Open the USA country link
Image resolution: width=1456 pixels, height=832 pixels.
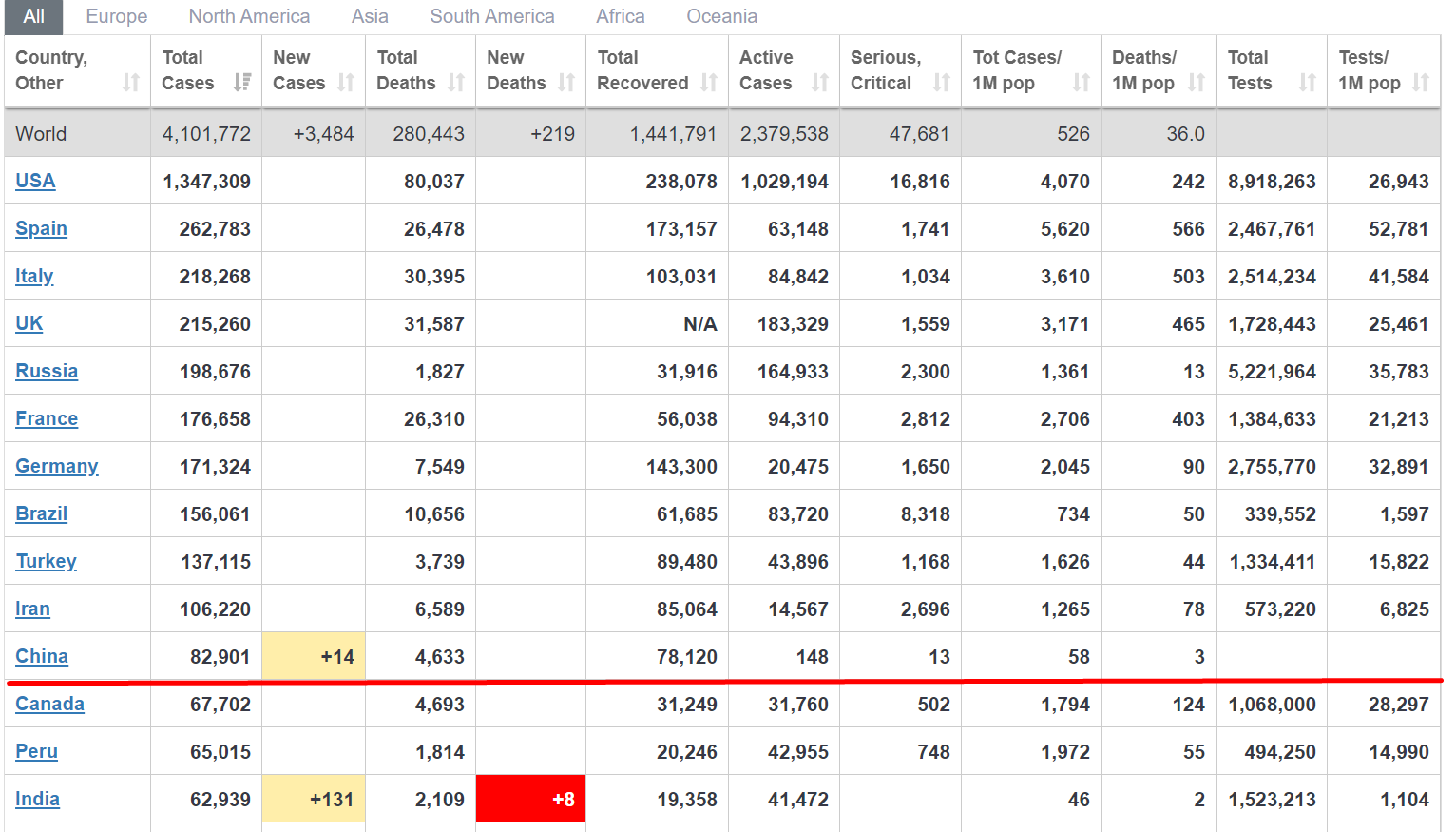click(35, 181)
